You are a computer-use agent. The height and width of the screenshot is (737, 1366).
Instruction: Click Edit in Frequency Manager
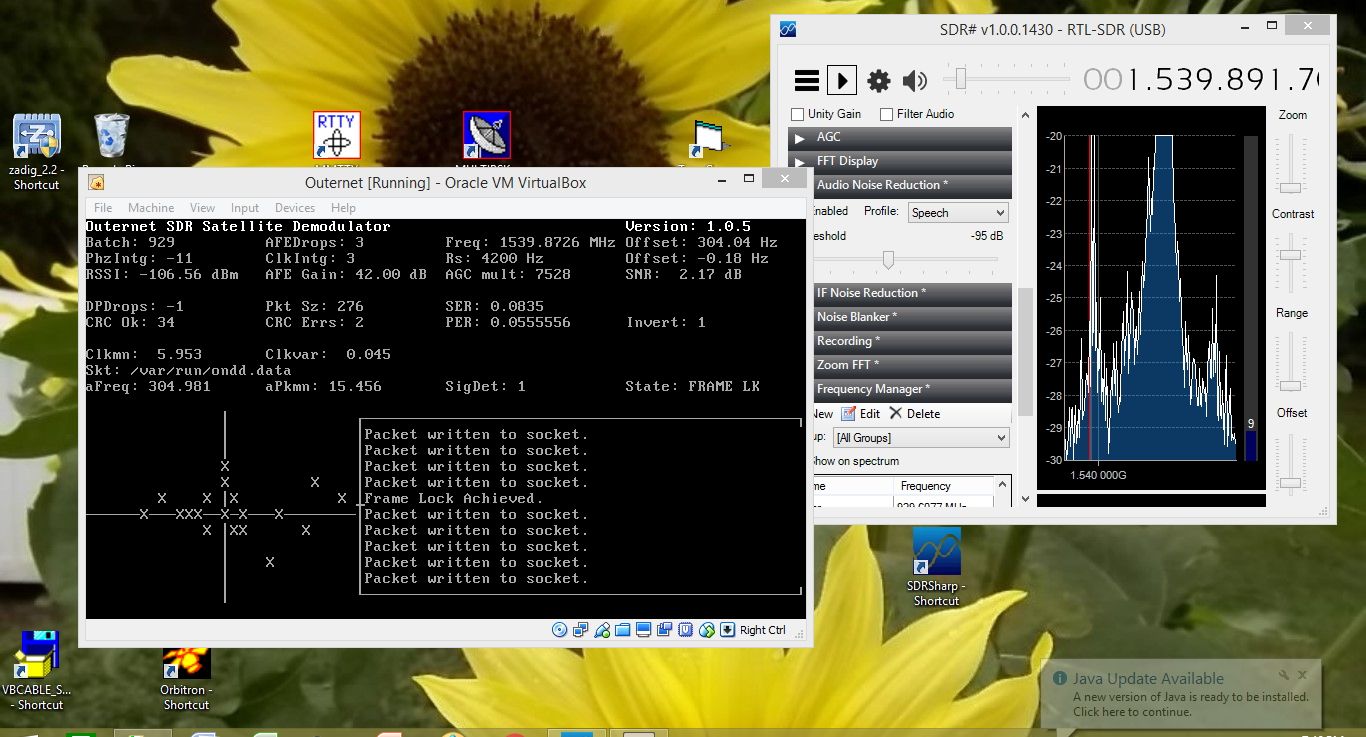[x=860, y=413]
